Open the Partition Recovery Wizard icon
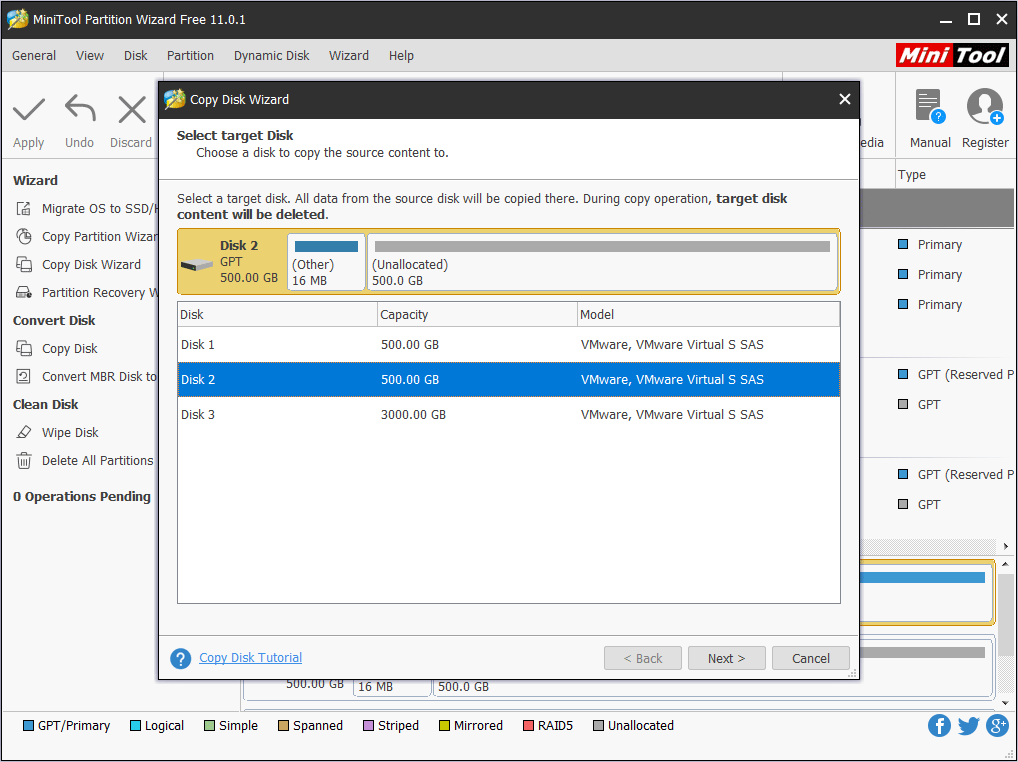This screenshot has height=762, width=1018. click(x=22, y=292)
